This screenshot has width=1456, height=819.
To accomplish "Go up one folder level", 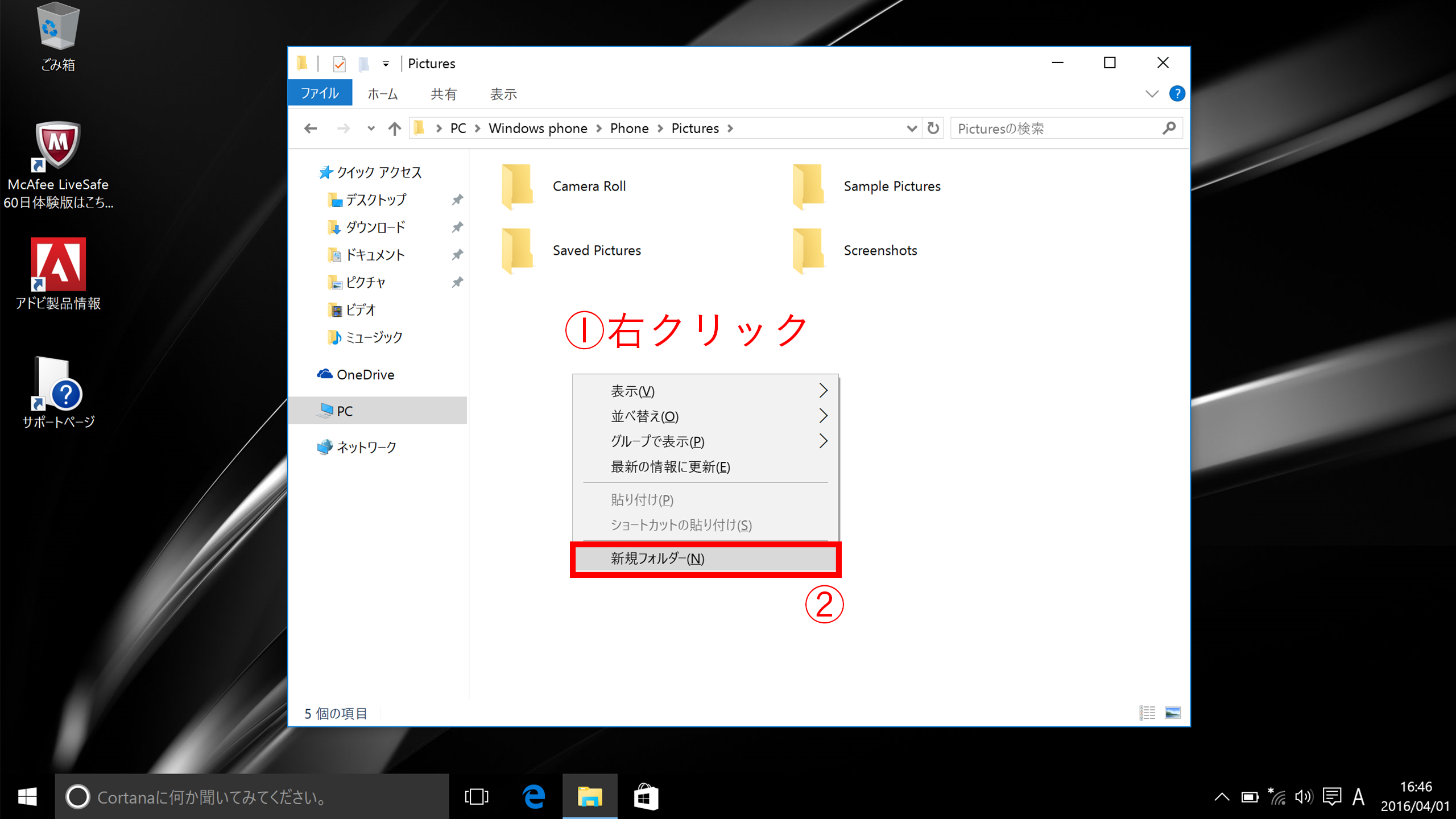I will (394, 129).
